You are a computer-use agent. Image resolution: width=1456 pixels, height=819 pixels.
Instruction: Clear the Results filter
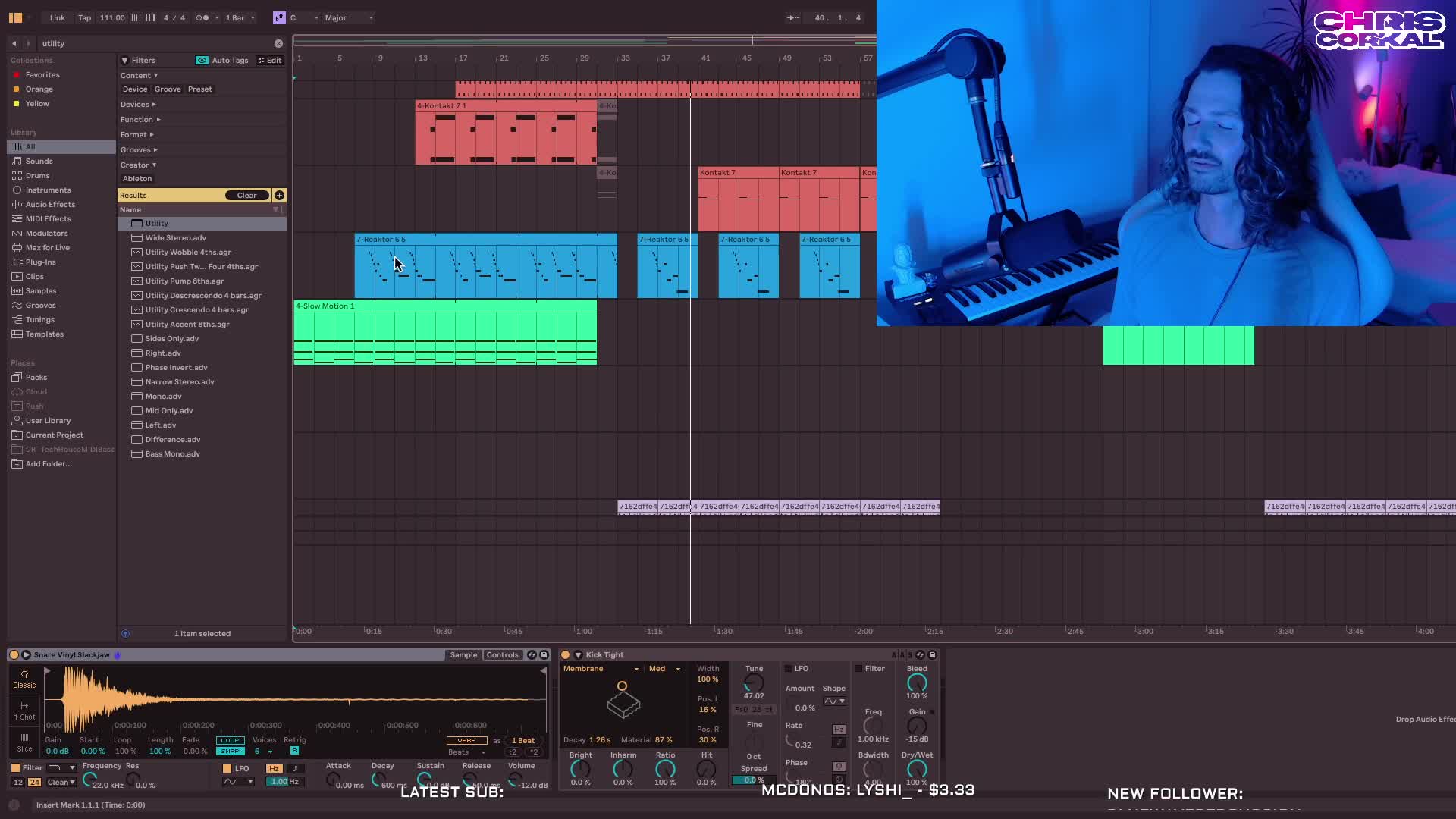[x=246, y=195]
